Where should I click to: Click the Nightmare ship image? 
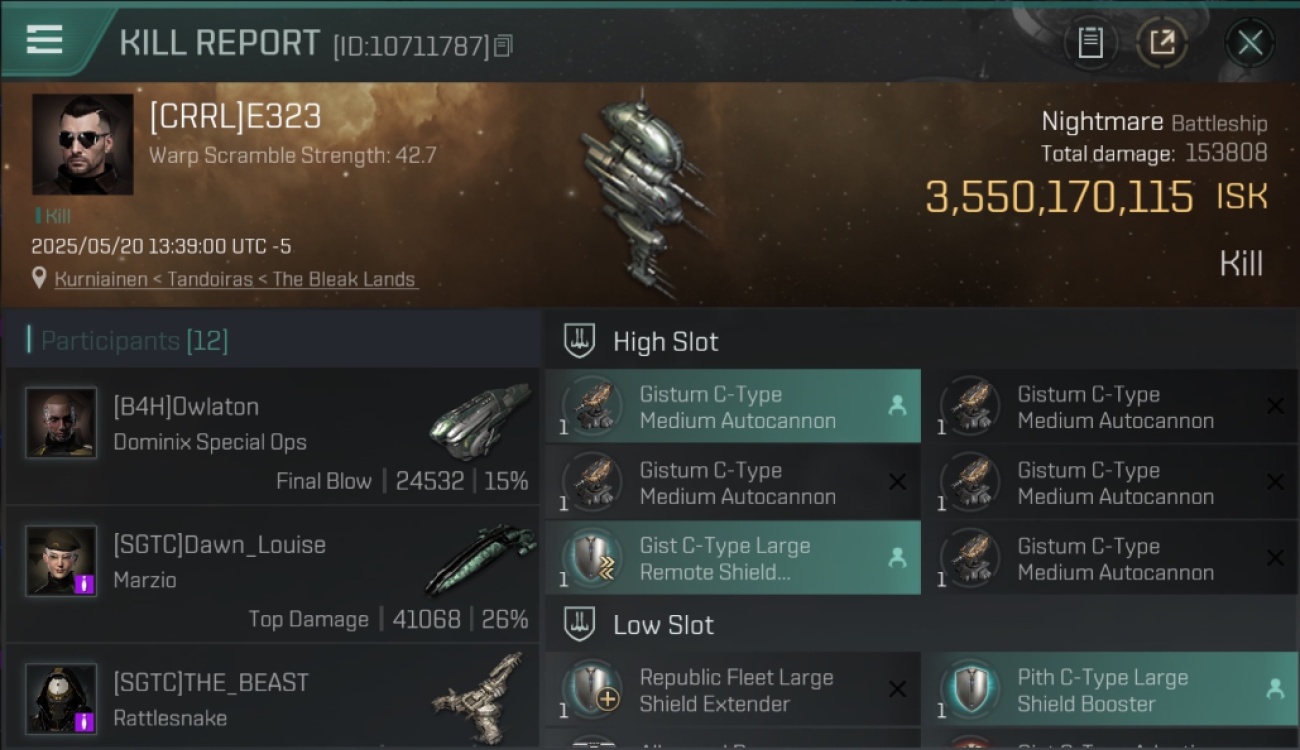[x=645, y=192]
